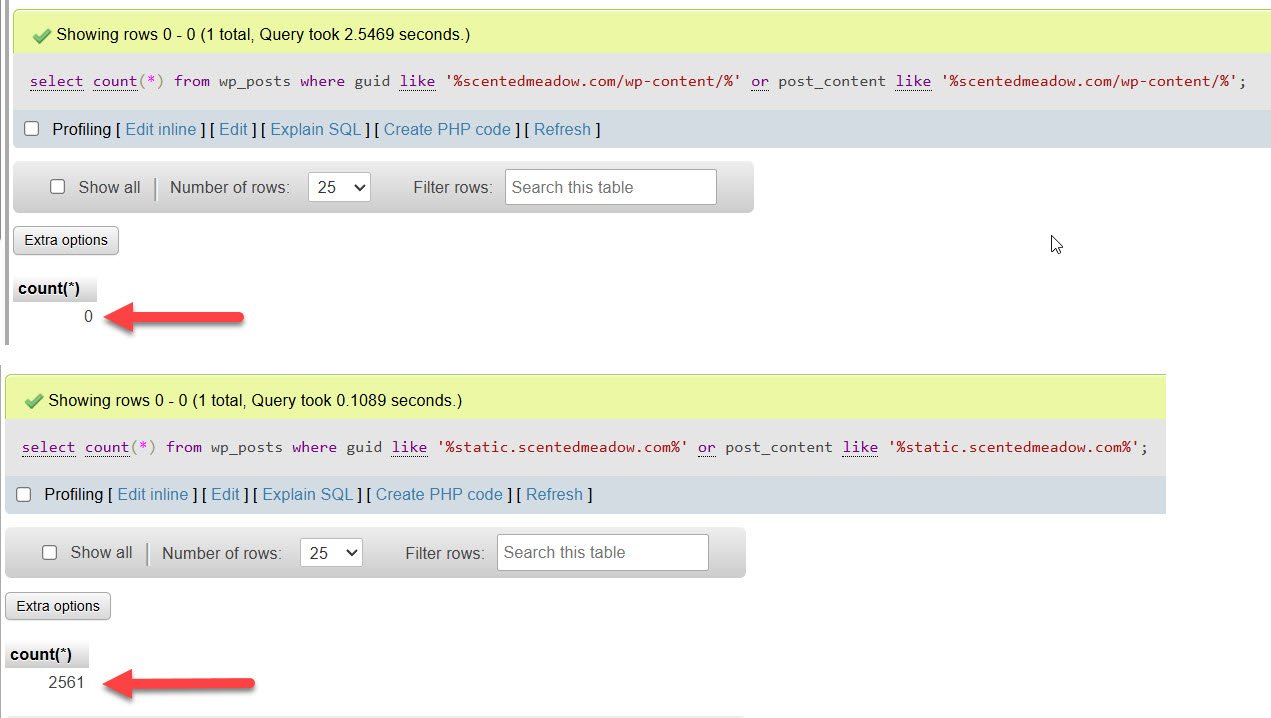Click the or keyword in static.scentedmeadow query
The height and width of the screenshot is (718, 1271).
tap(707, 447)
